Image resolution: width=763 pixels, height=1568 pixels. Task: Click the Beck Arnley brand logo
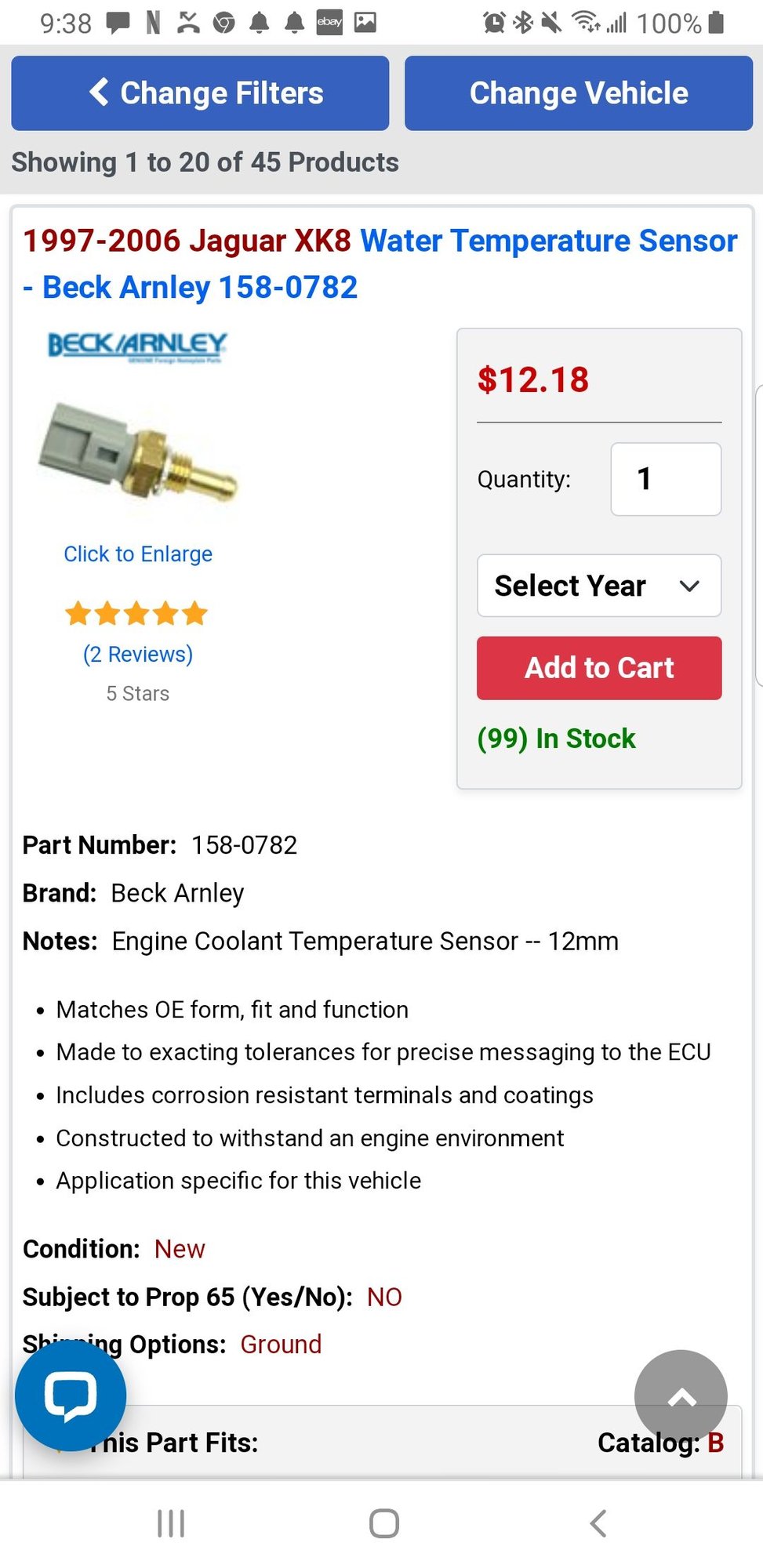(138, 347)
